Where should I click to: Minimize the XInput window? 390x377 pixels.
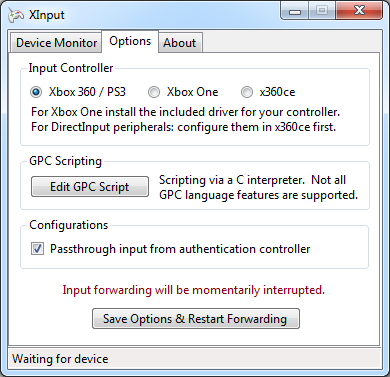295,11
